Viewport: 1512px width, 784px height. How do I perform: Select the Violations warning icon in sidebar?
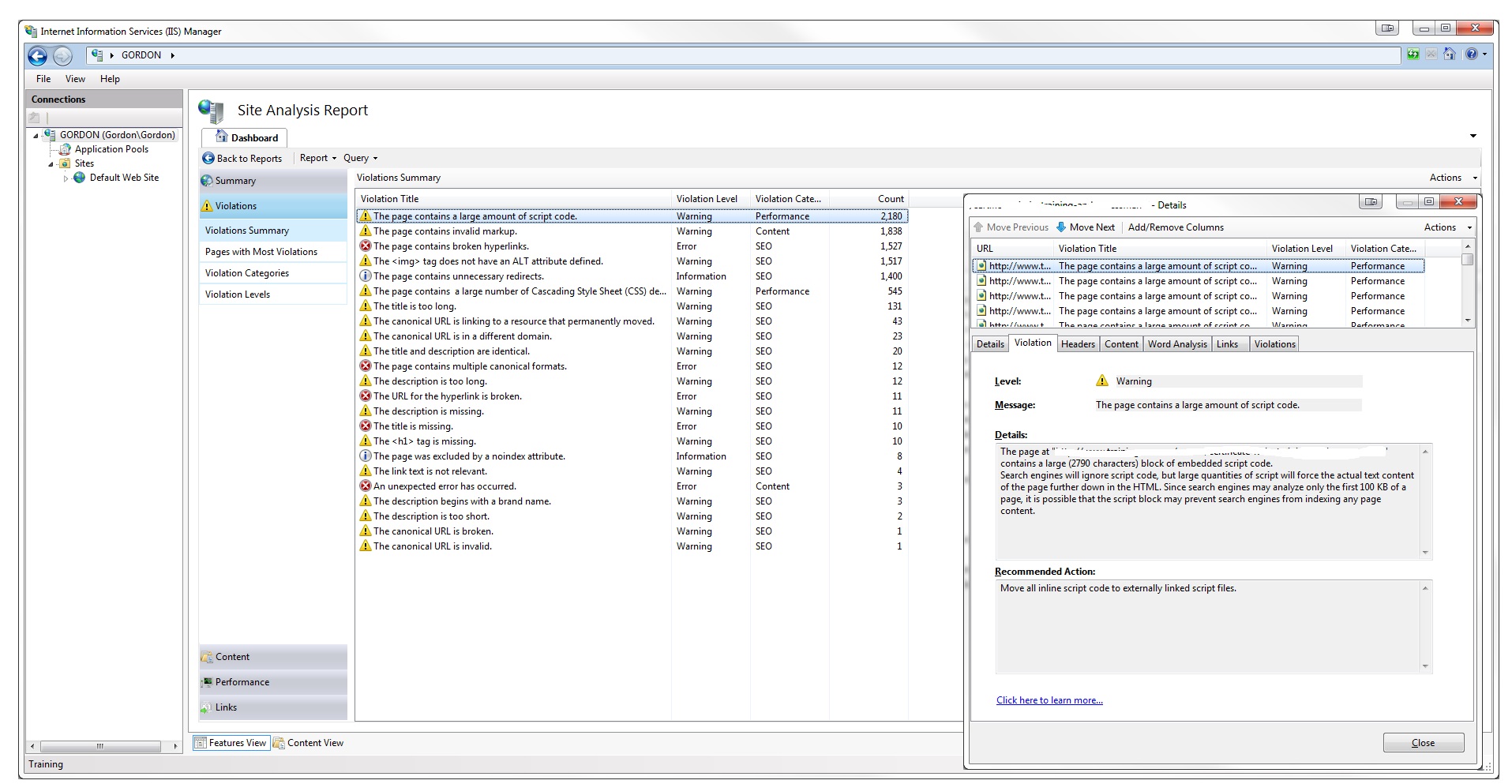pos(207,206)
